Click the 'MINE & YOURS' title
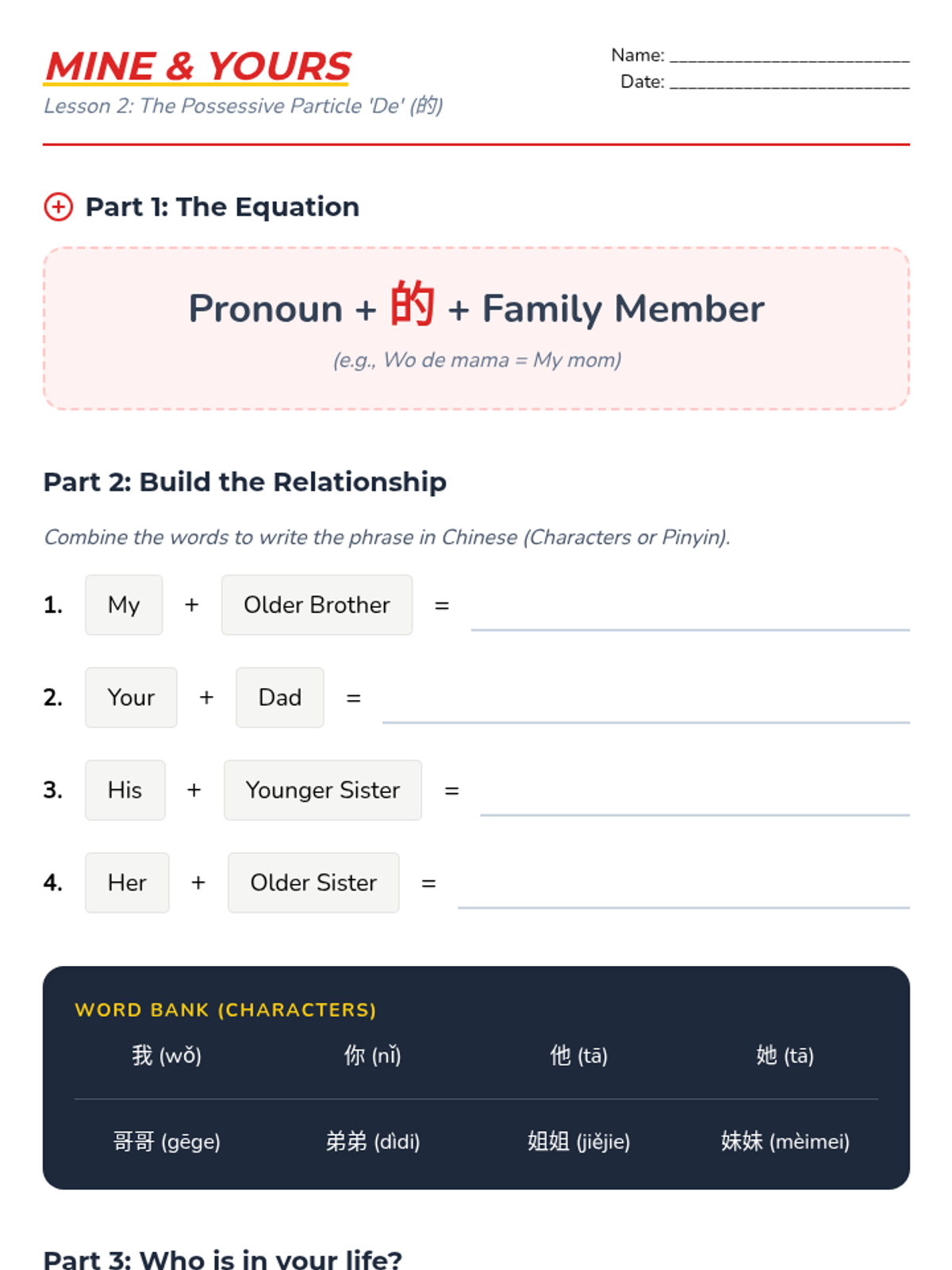Screen dimensions: 952x1270 click(198, 67)
